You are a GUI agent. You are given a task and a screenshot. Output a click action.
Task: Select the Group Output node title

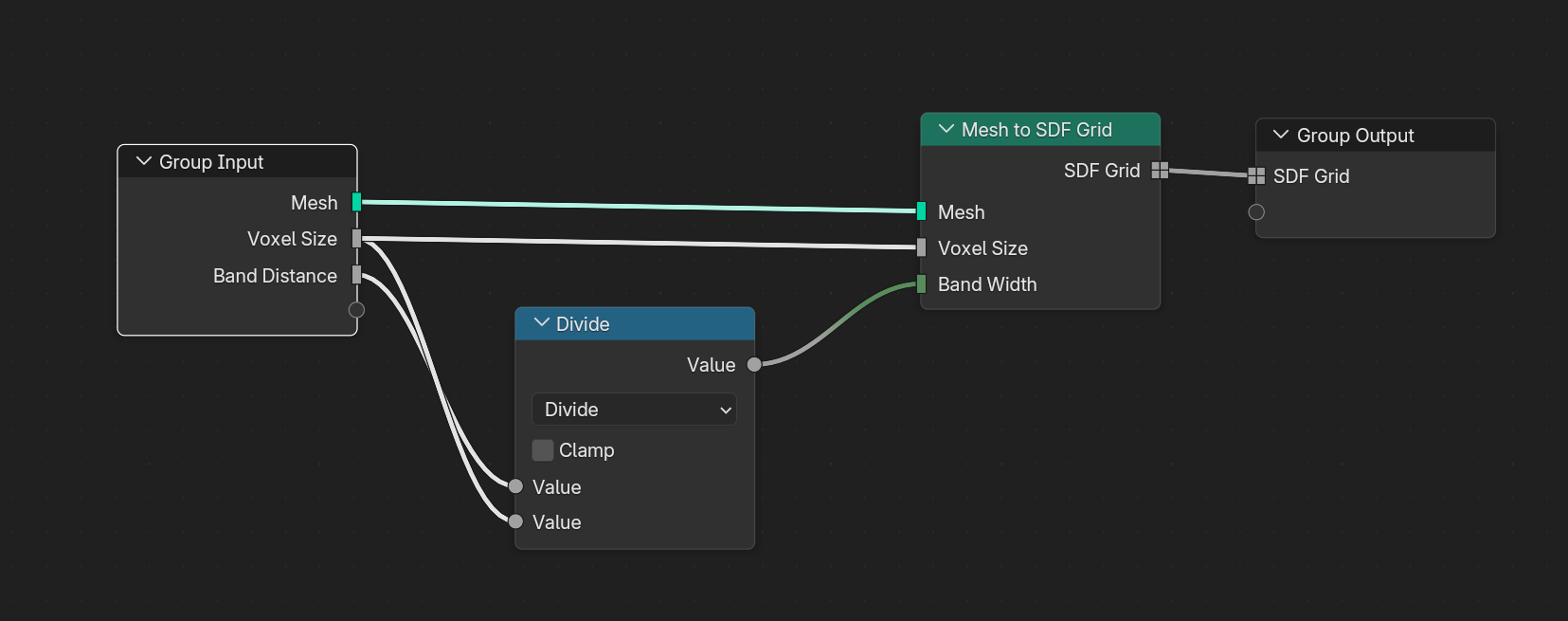click(x=1355, y=136)
